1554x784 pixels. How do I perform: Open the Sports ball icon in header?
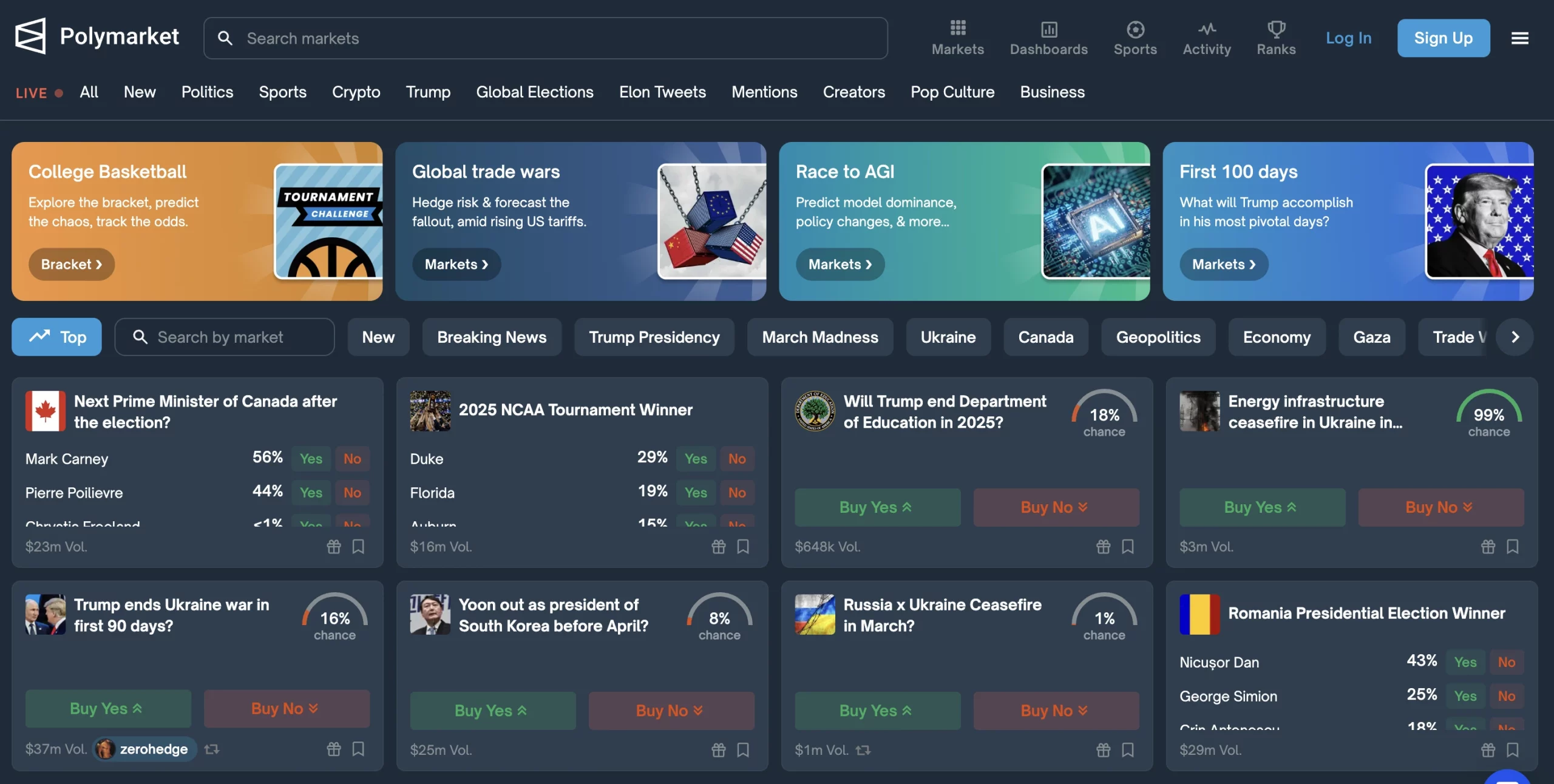(x=1135, y=29)
